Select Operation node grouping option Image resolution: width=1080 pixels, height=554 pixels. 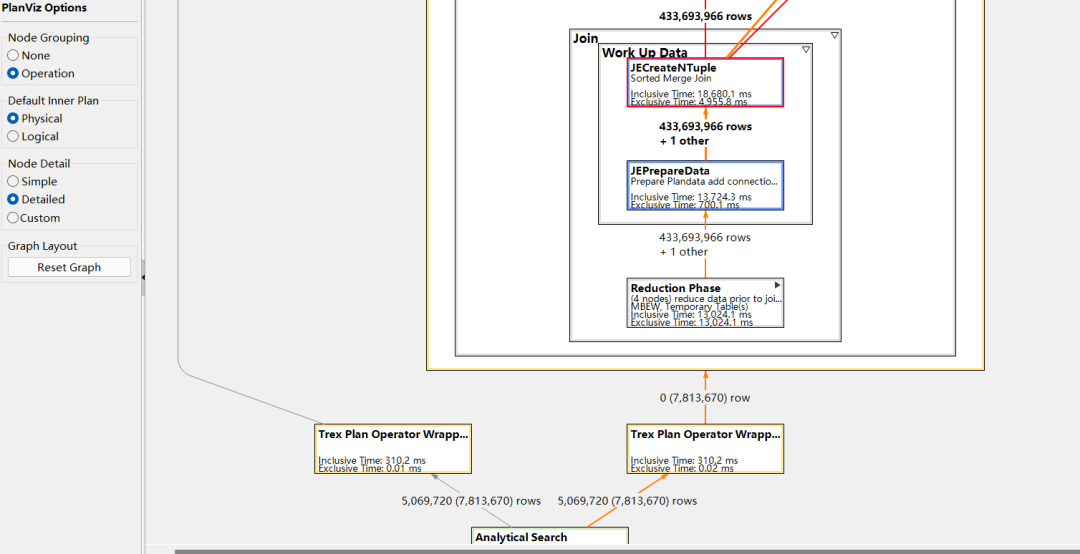tap(41, 73)
